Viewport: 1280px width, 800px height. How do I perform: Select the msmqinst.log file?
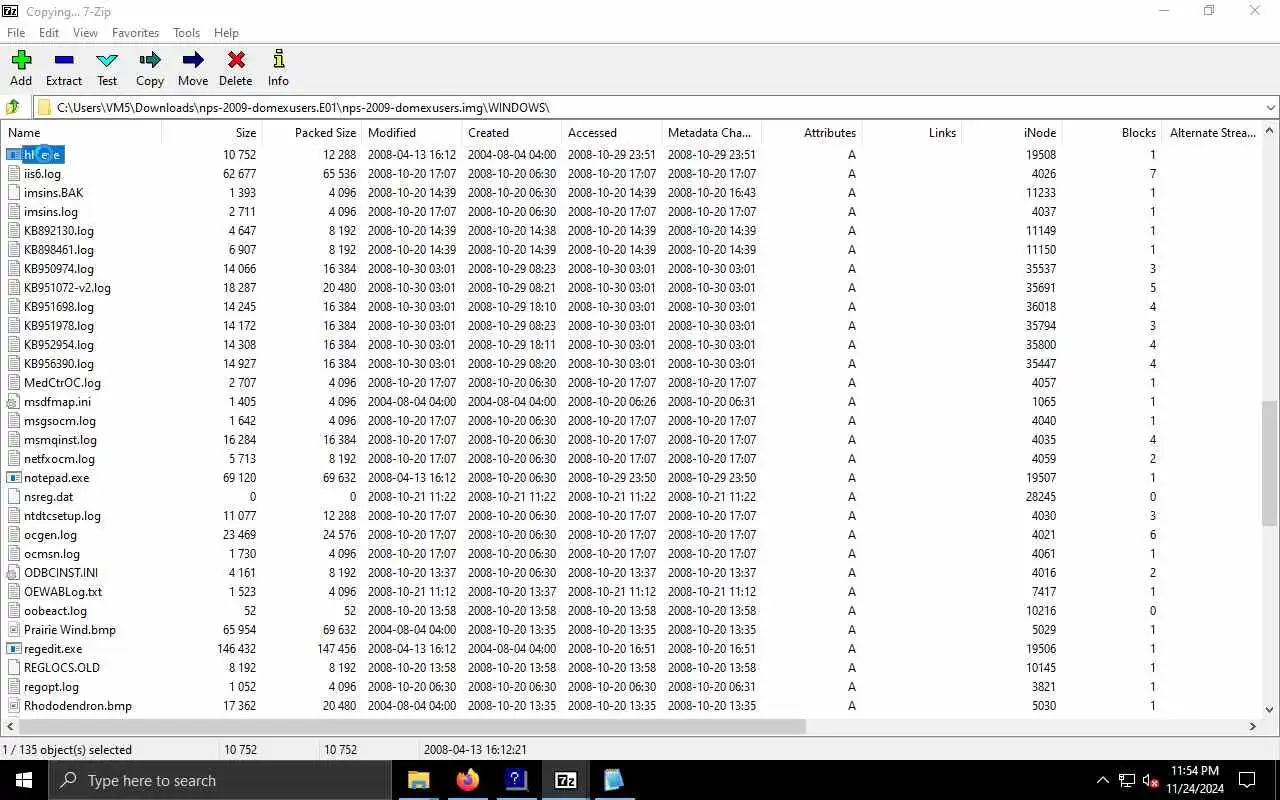(60, 440)
